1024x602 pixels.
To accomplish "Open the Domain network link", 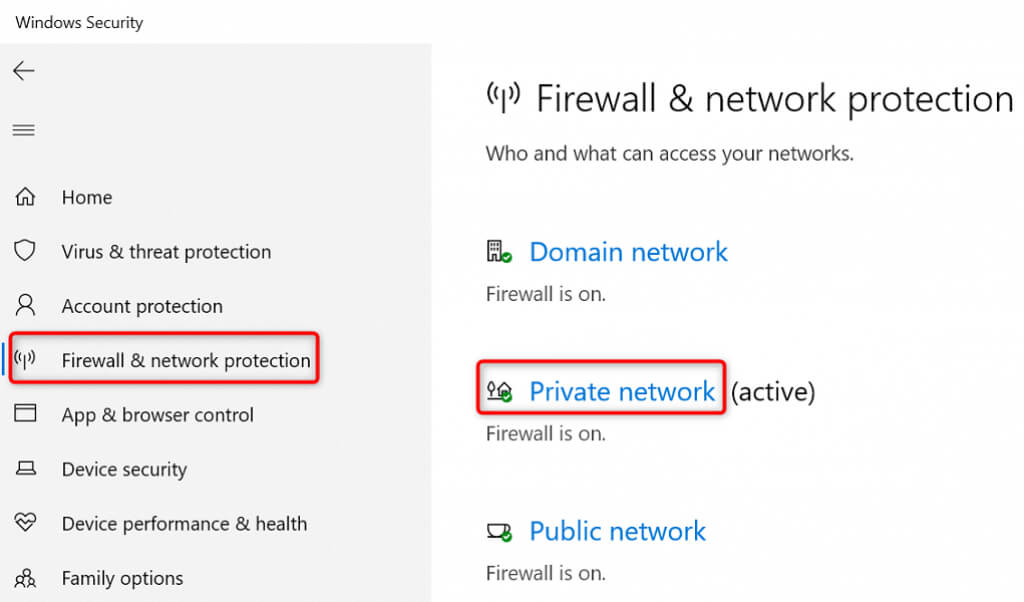I will coord(628,252).
